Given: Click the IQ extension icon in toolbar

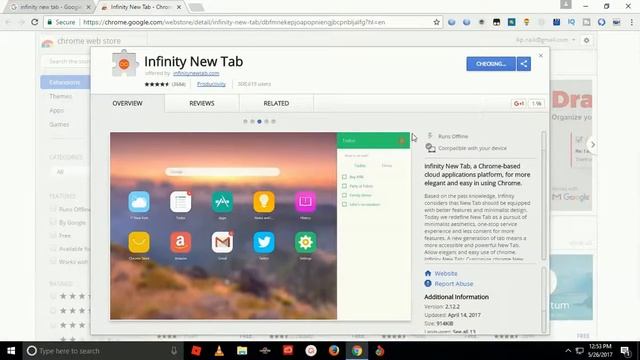Looking at the screenshot, I should point(571,22).
